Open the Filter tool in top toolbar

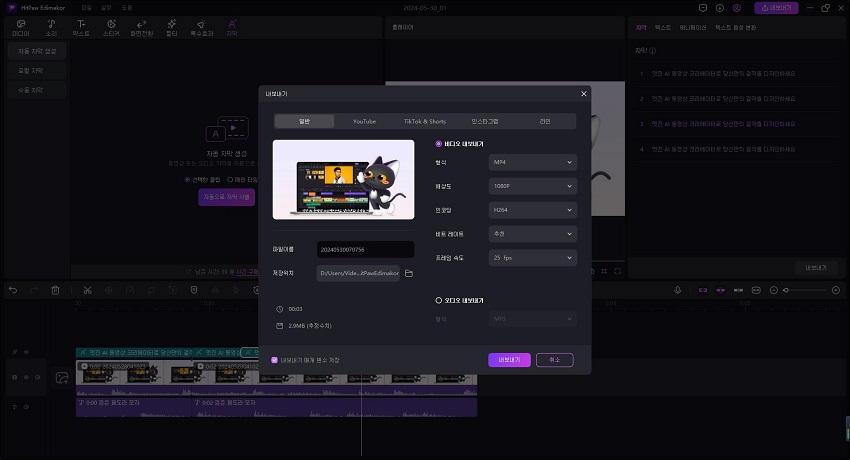pyautogui.click(x=171, y=27)
